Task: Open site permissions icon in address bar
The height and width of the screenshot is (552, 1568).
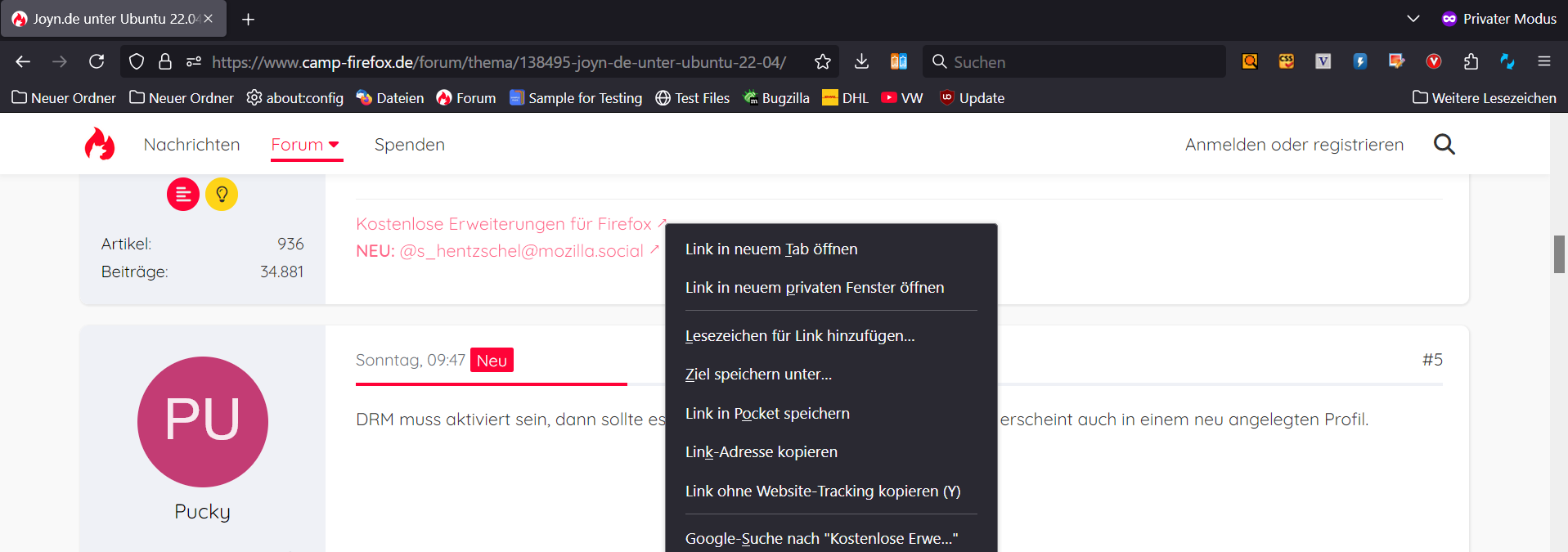Action: [194, 61]
